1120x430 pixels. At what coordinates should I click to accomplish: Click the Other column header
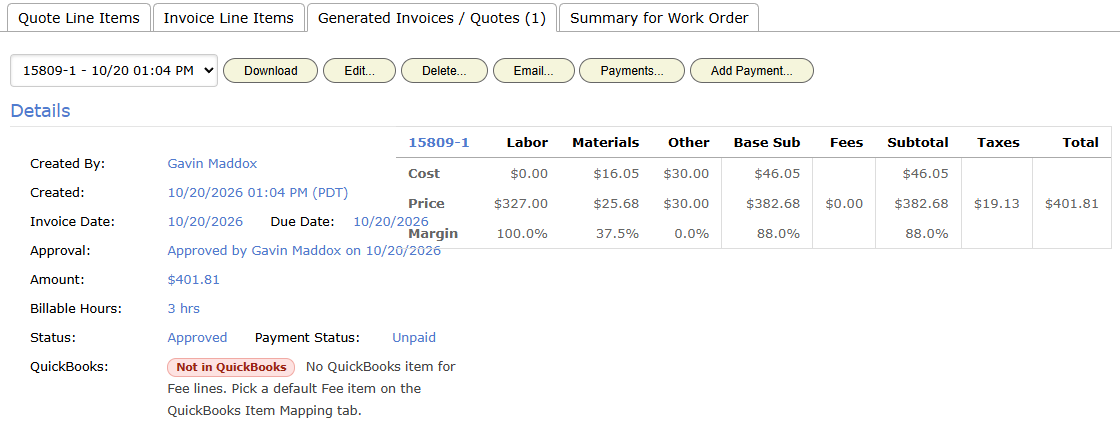tap(689, 142)
